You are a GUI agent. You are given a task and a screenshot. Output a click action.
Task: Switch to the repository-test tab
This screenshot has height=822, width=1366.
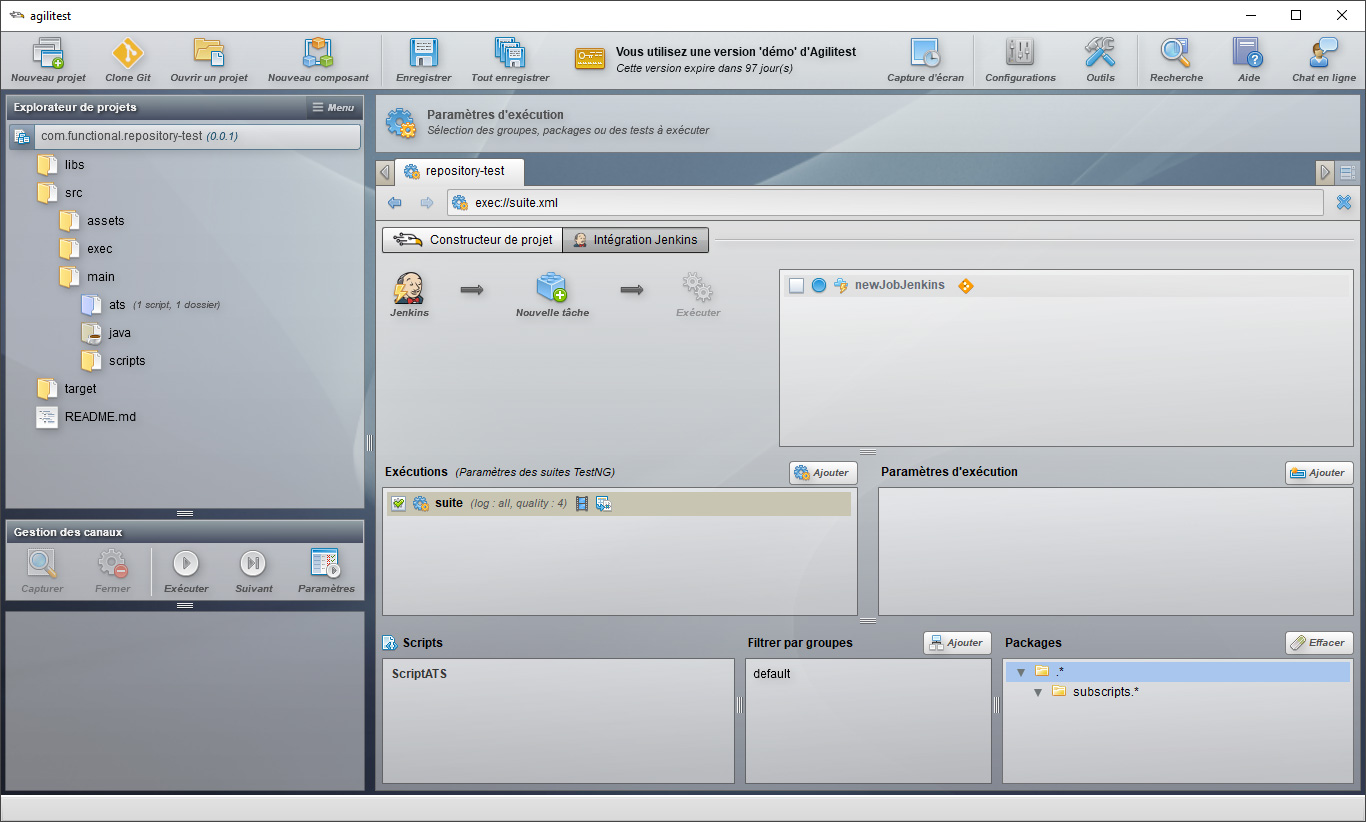click(458, 171)
